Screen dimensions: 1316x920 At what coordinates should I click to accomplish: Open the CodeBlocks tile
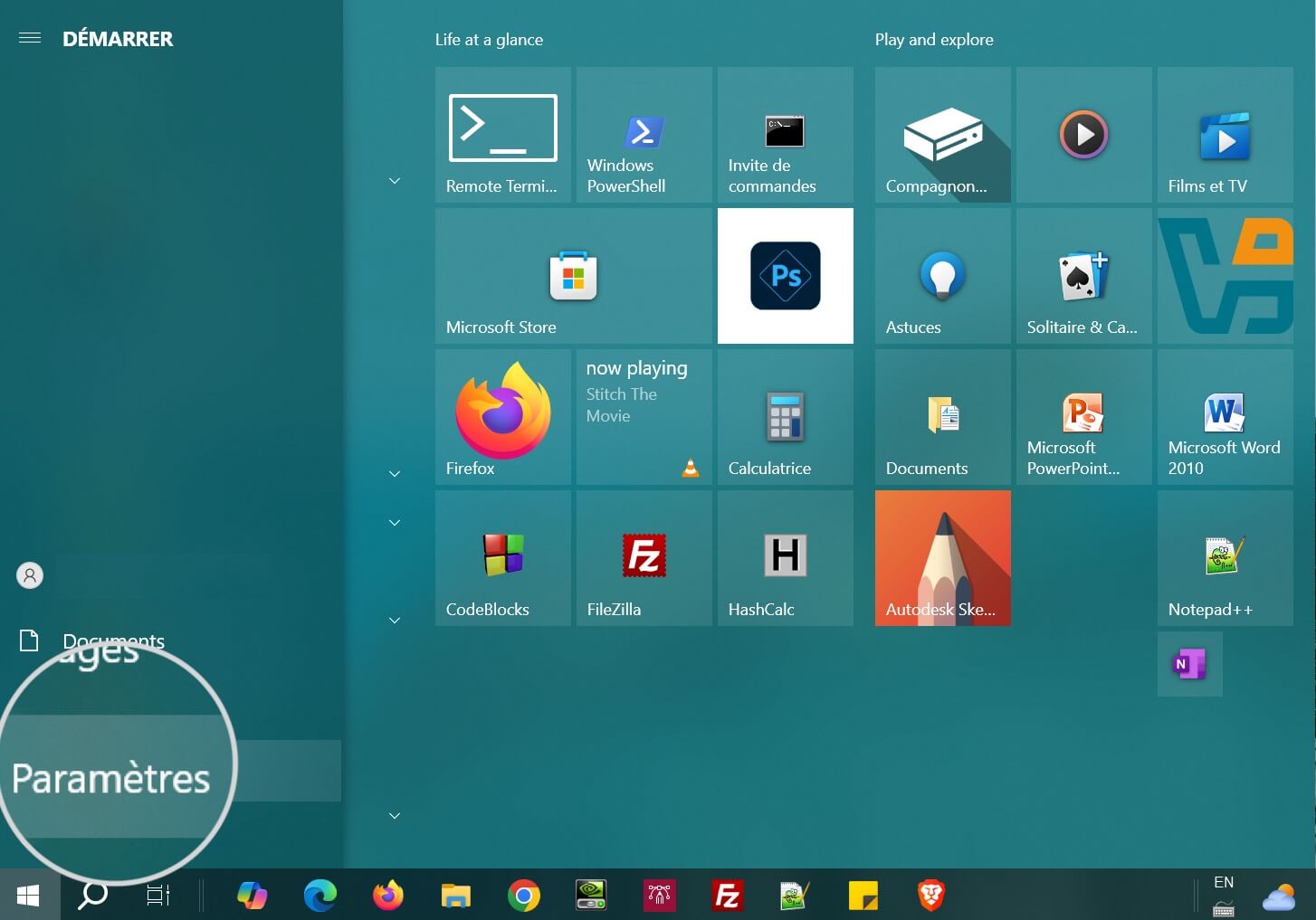pyautogui.click(x=503, y=558)
